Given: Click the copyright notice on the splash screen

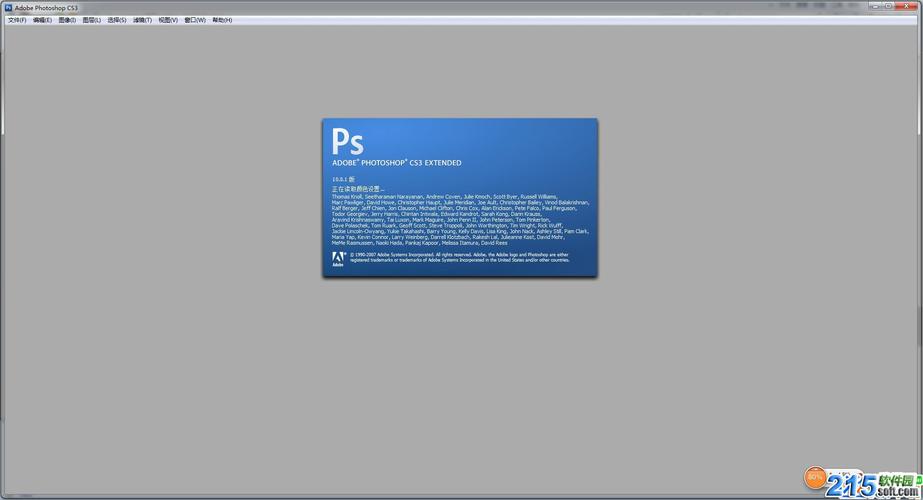Looking at the screenshot, I should (460, 257).
